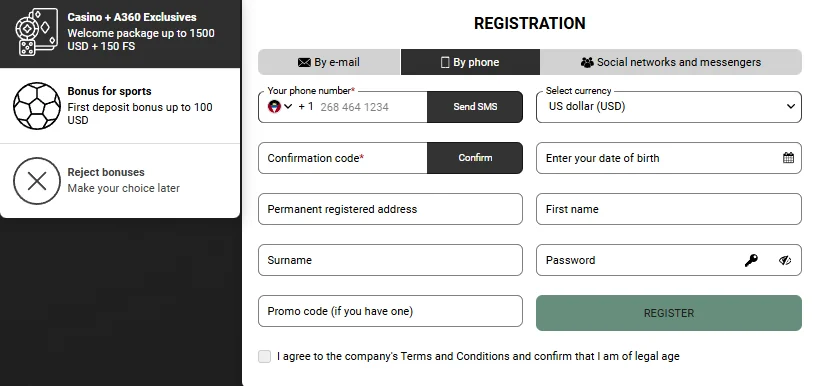
Task: Click the casino chips and cards icon
Action: tap(36, 32)
